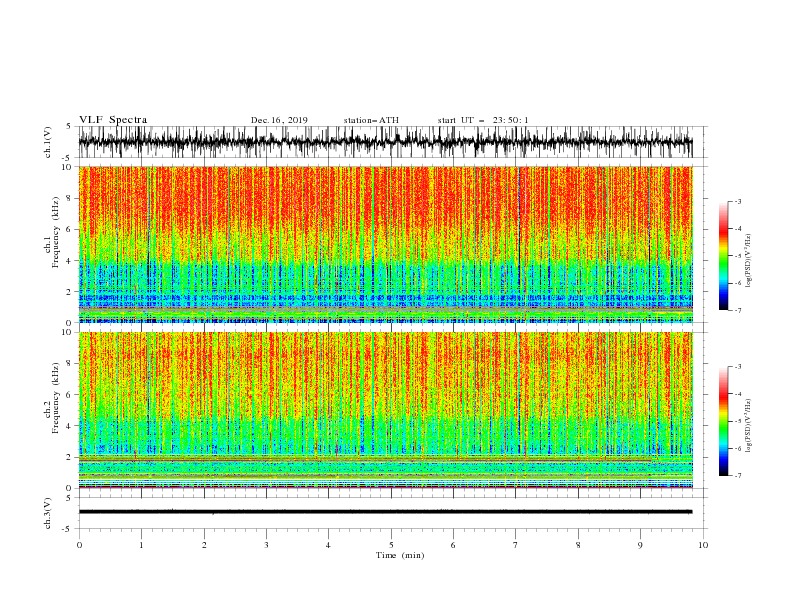
Task: Select the Time (min) axis label
Action: 400,555
